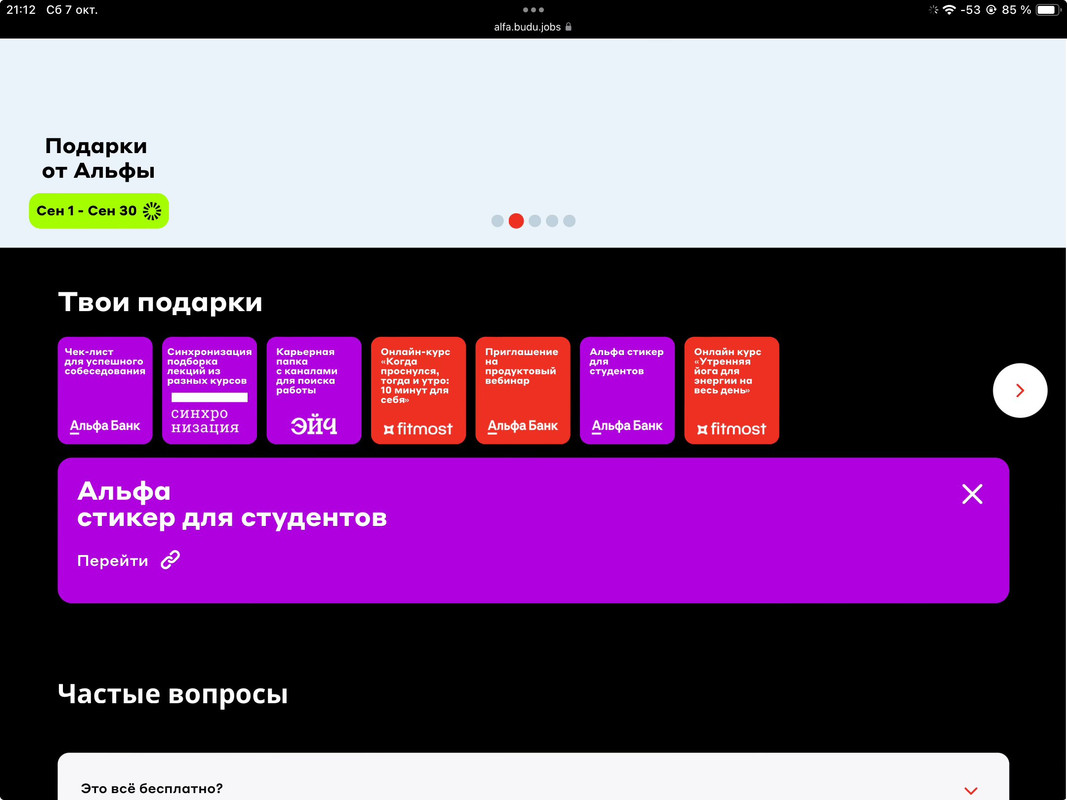Tap the battery indicator icon
Screen dimensions: 1067x800
(x=1047, y=10)
